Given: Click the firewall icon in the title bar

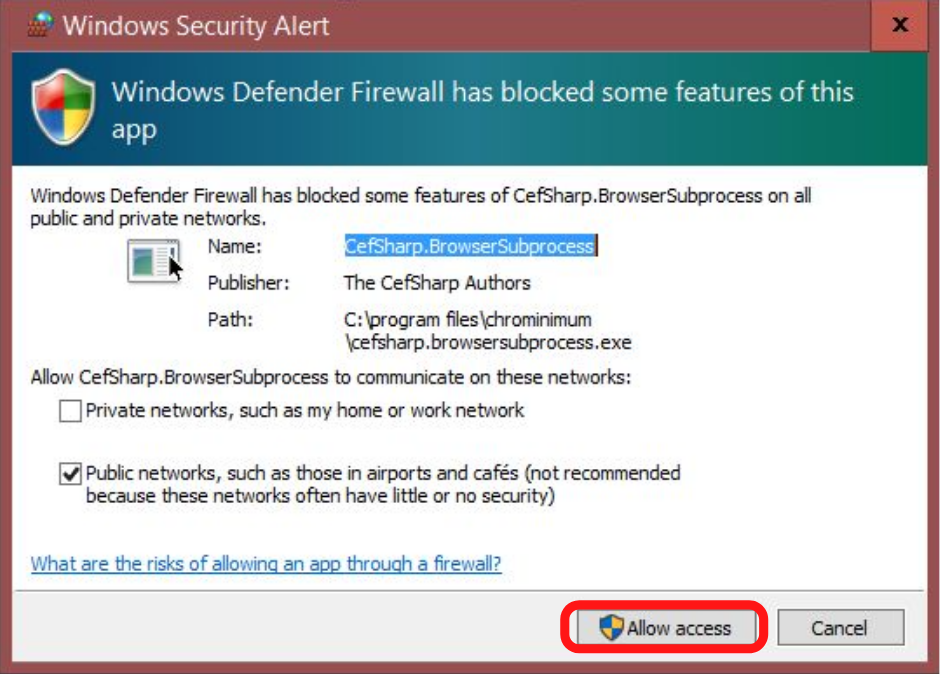Looking at the screenshot, I should (x=38, y=24).
